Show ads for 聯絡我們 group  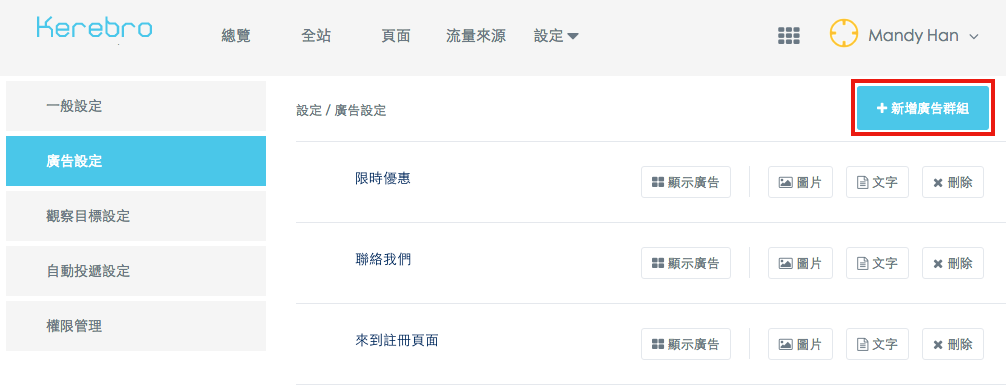(x=686, y=263)
